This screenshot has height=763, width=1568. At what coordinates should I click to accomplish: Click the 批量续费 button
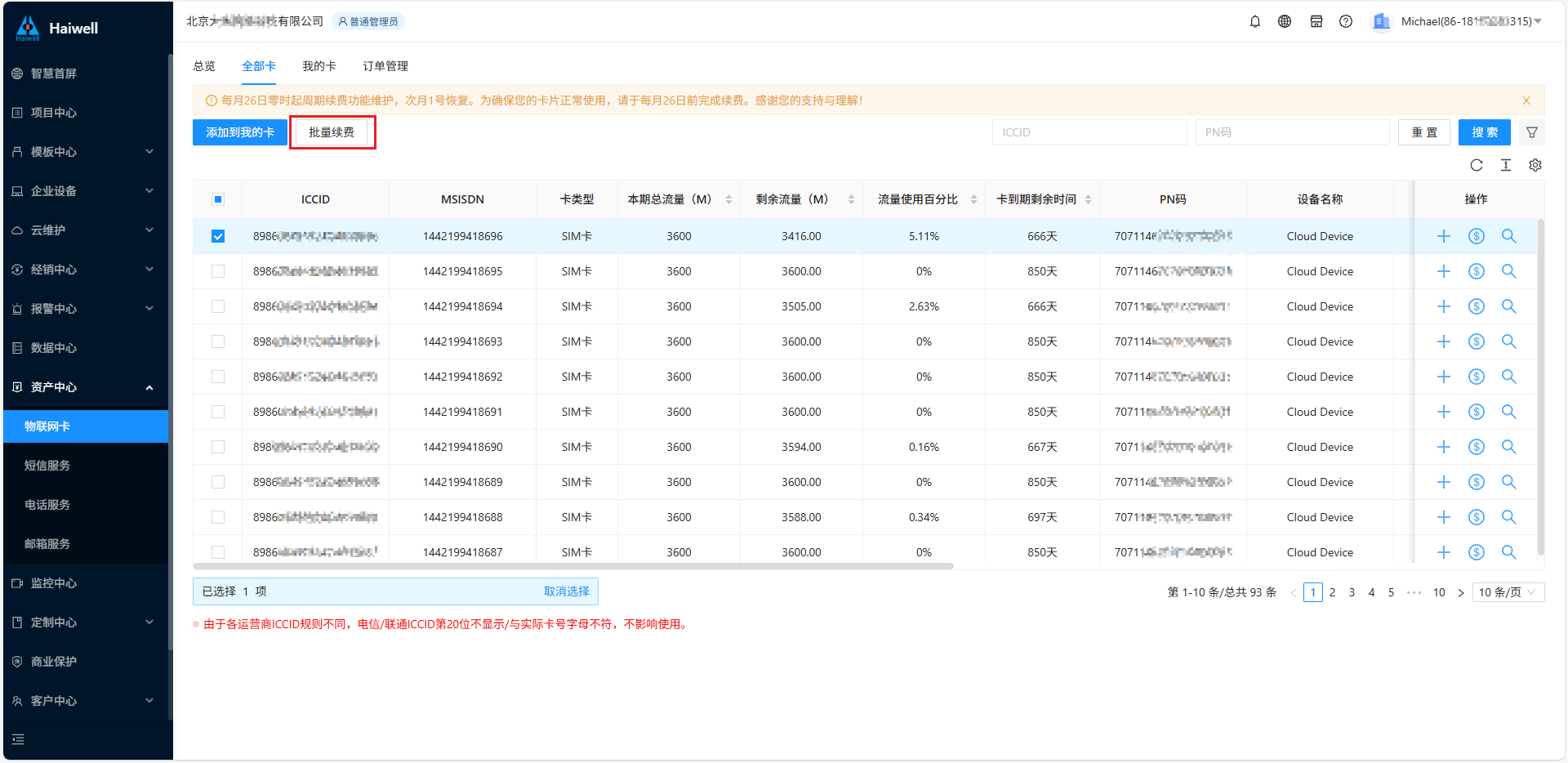(332, 132)
